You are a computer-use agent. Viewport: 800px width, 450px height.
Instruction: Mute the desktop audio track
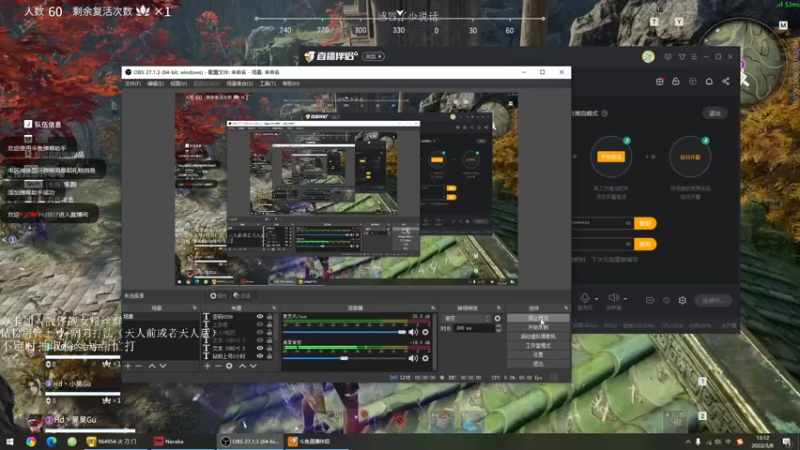click(413, 359)
